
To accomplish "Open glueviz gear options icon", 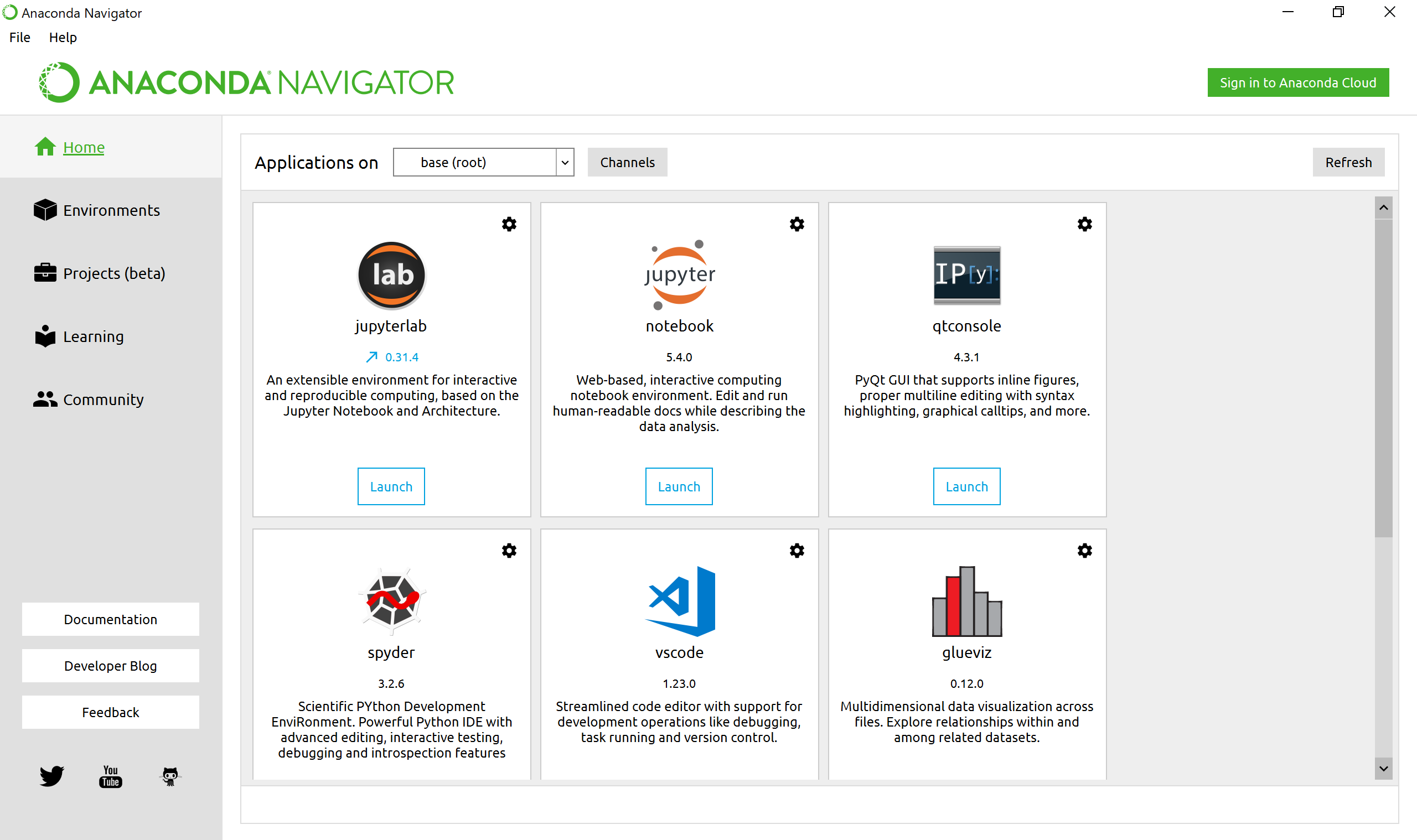I will pyautogui.click(x=1084, y=551).
